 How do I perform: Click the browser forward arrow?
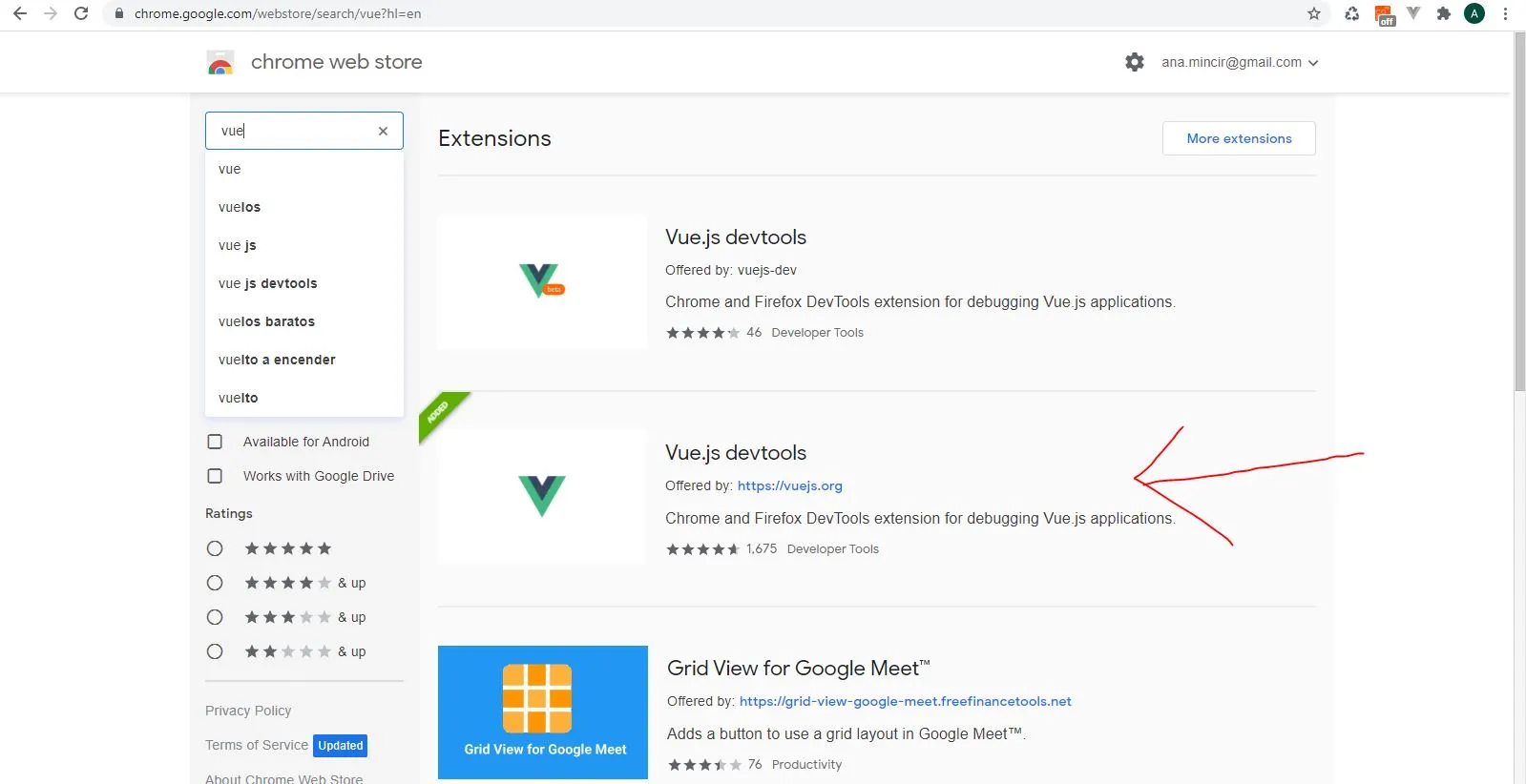pyautogui.click(x=51, y=13)
